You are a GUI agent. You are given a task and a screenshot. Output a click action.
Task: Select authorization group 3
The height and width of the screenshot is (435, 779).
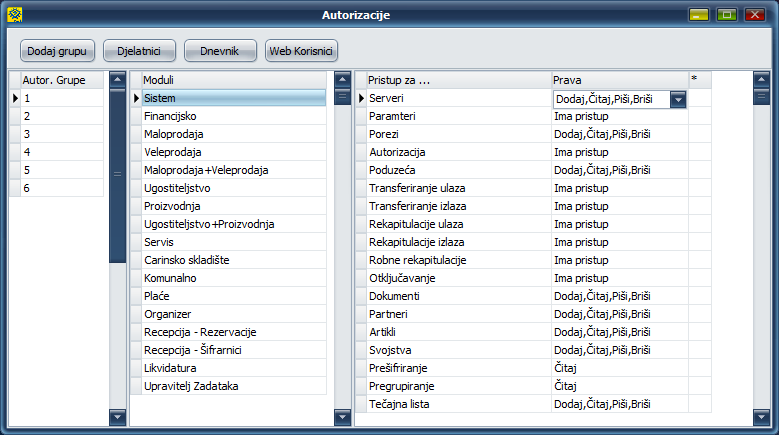click(60, 134)
